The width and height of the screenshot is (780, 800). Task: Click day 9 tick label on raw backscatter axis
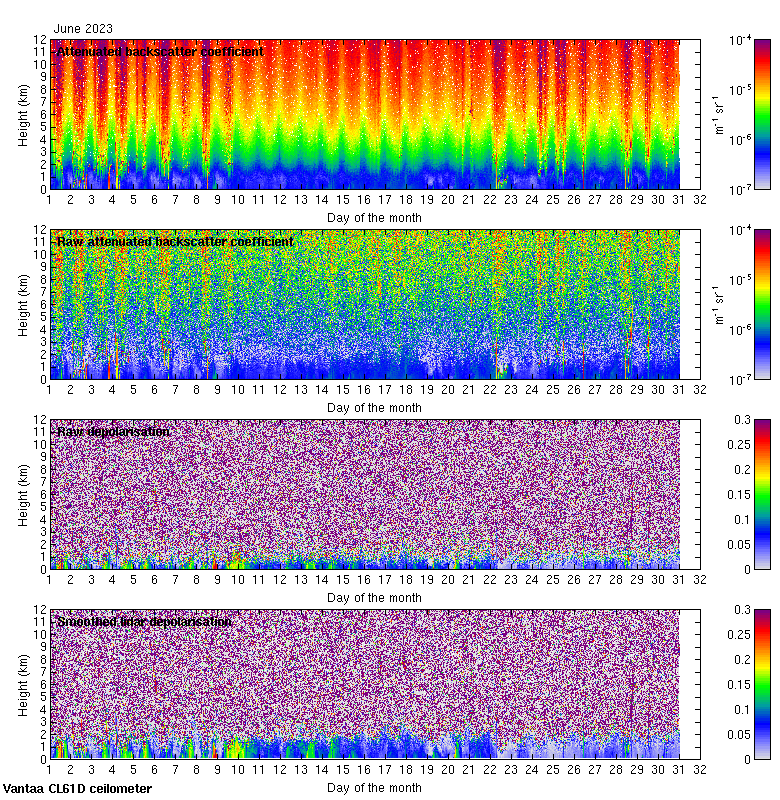pyautogui.click(x=217, y=390)
